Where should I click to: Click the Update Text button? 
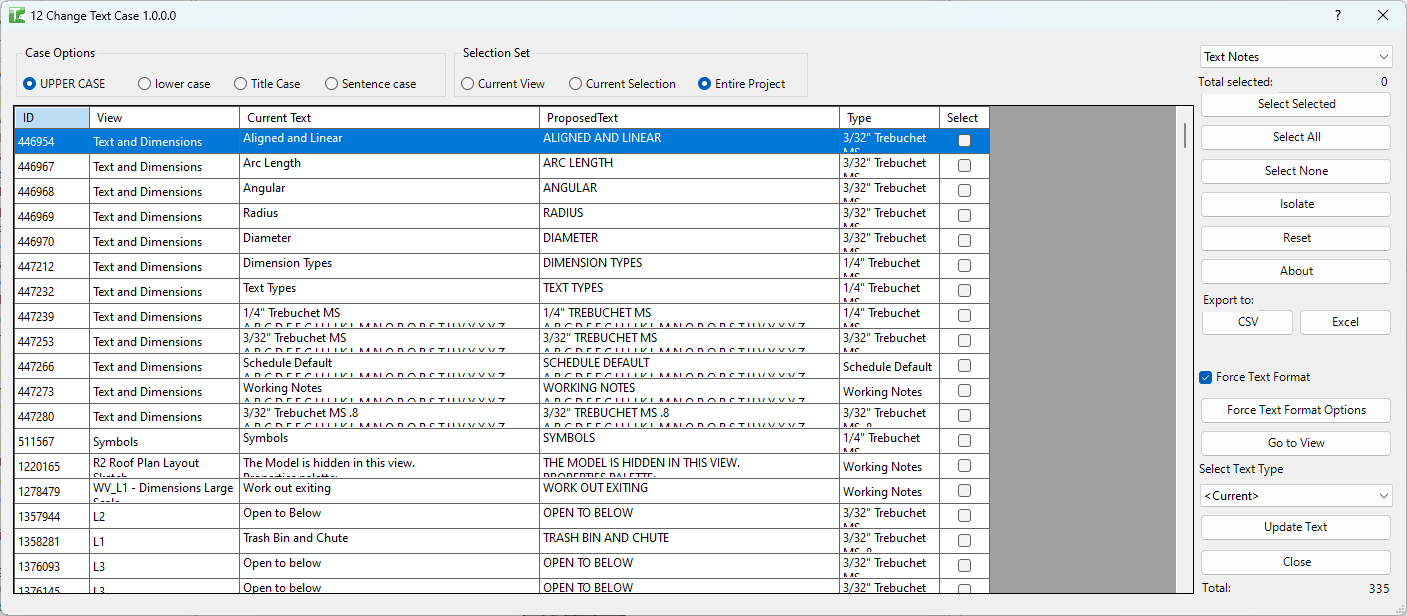1296,527
